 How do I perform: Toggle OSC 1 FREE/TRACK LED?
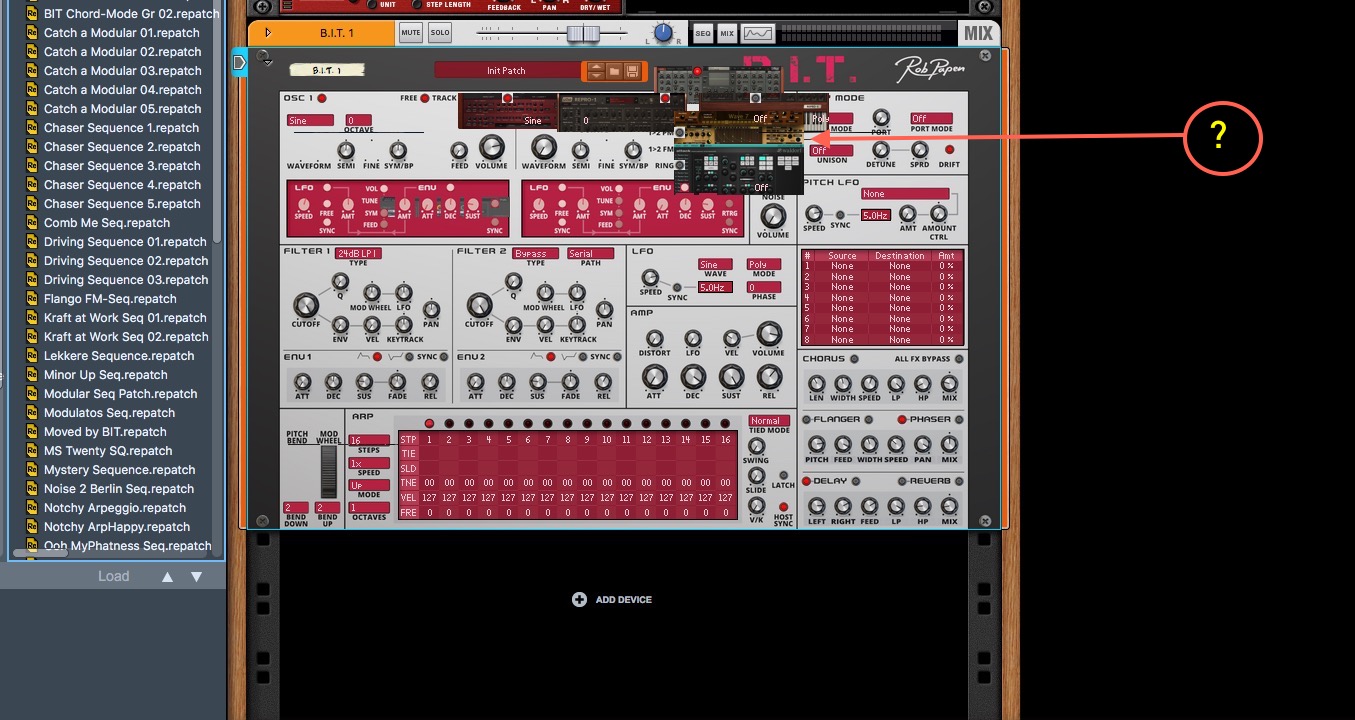[424, 98]
